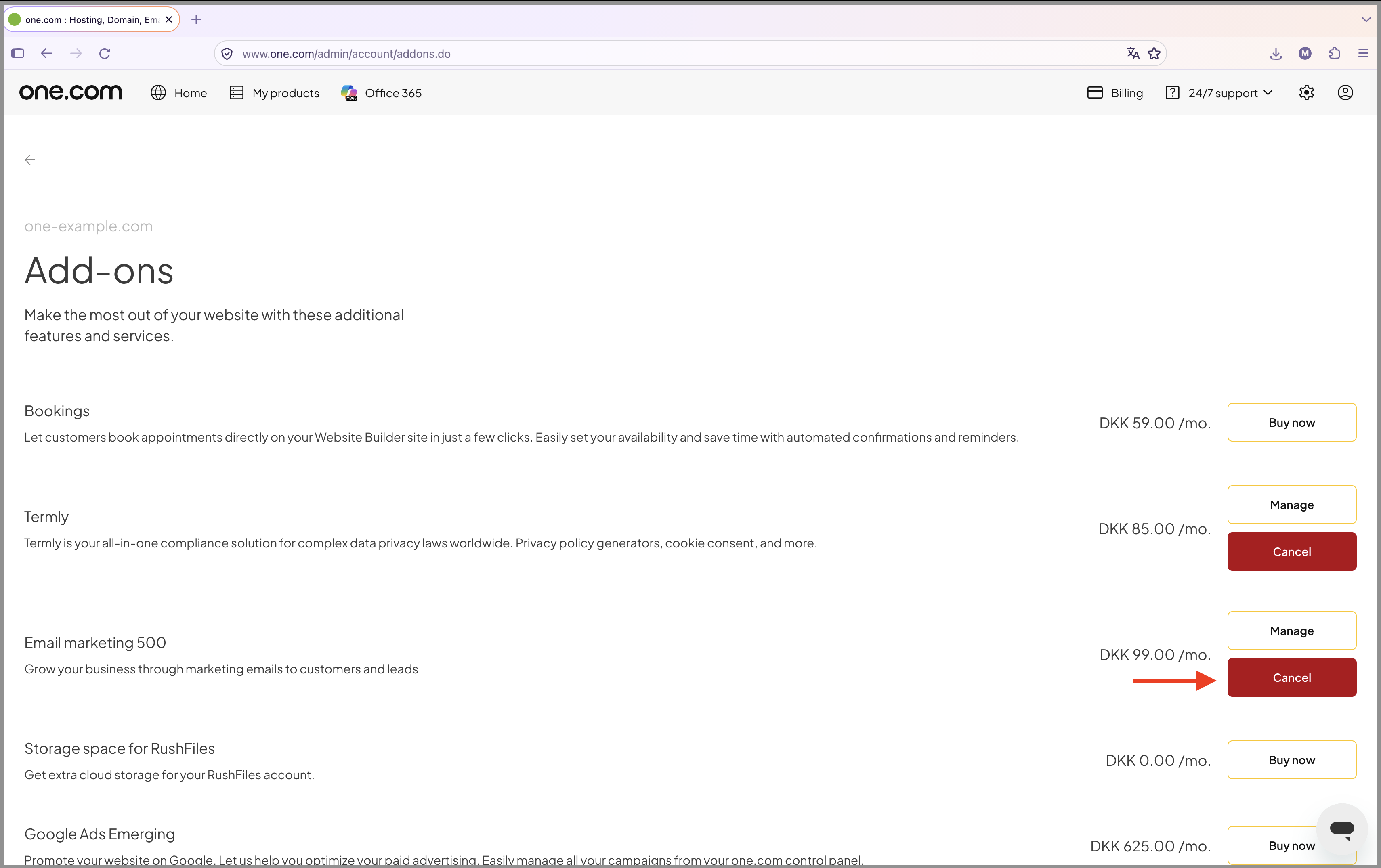
Task: Click the Google Ads Emerging title
Action: pyautogui.click(x=99, y=834)
